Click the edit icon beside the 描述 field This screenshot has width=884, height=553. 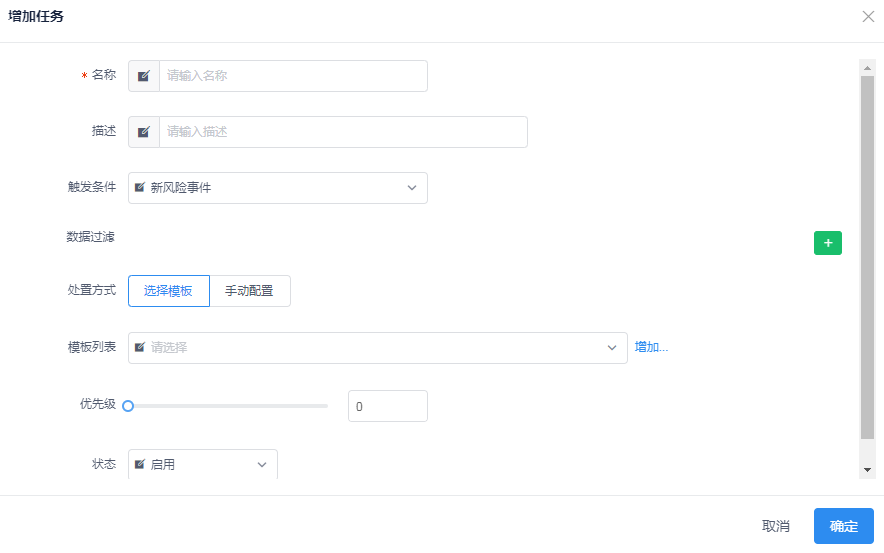(x=144, y=132)
